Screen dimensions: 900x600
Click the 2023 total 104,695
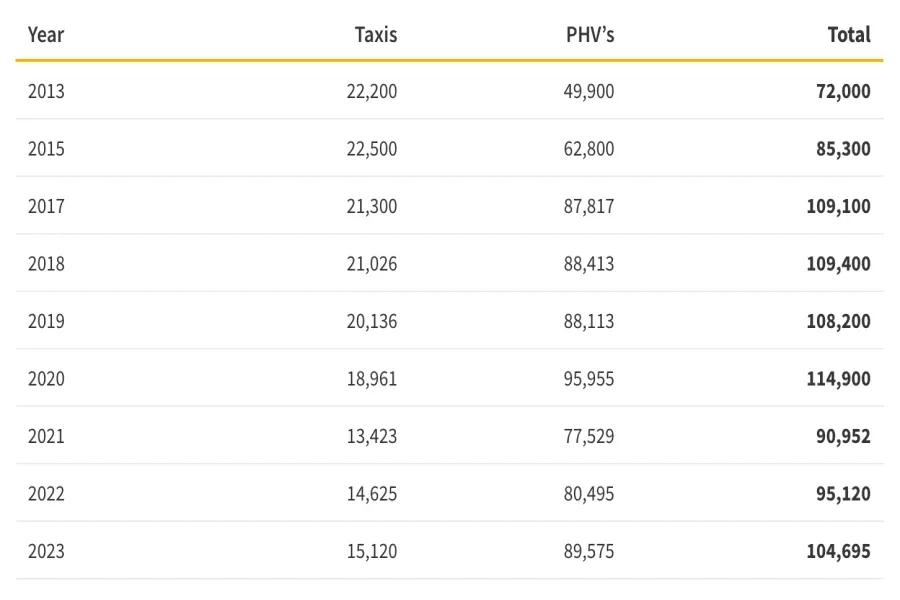[x=838, y=552]
